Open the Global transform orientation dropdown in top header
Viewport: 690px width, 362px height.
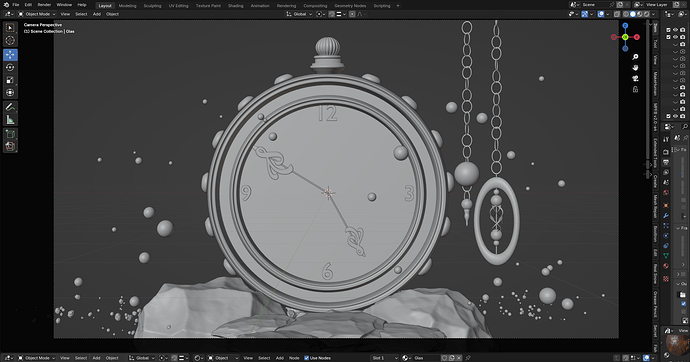[299, 14]
